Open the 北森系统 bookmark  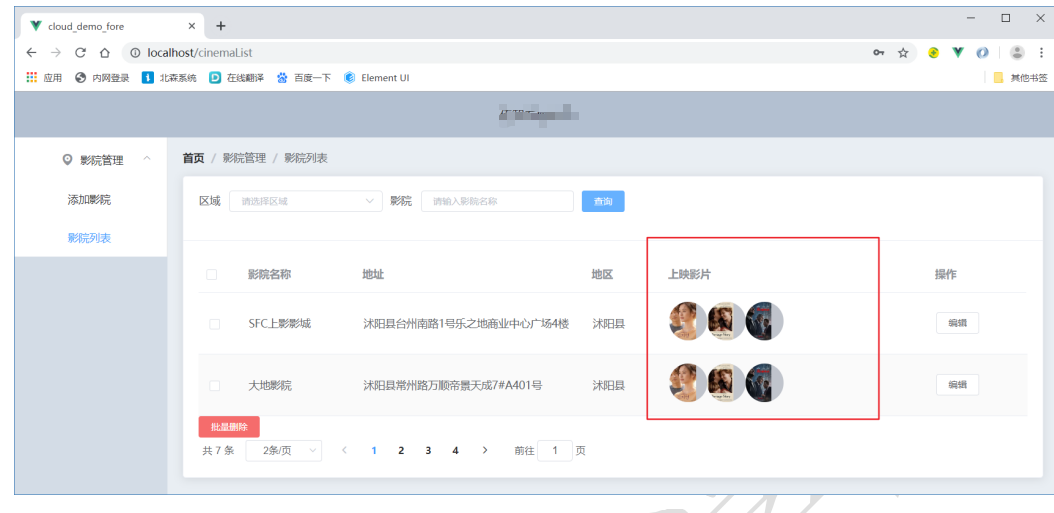[x=169, y=78]
